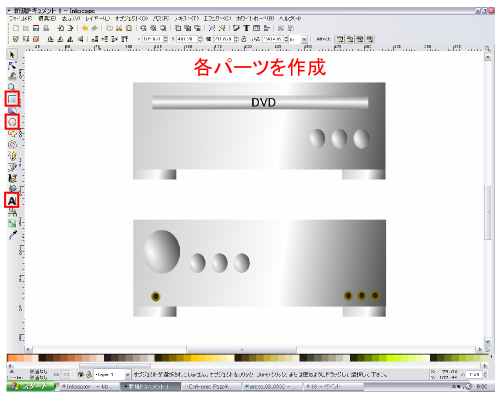
Task: Toggle width/height ratio lock
Action: (244, 39)
